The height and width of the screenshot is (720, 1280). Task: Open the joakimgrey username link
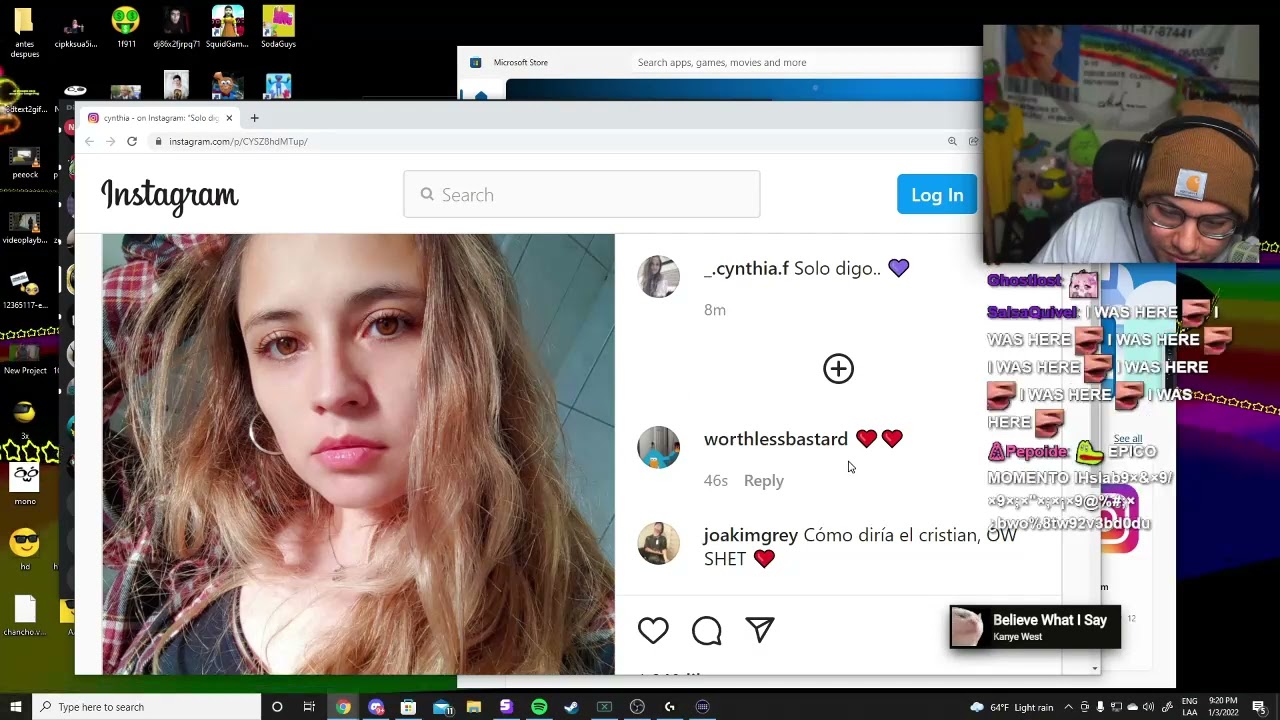tap(751, 535)
